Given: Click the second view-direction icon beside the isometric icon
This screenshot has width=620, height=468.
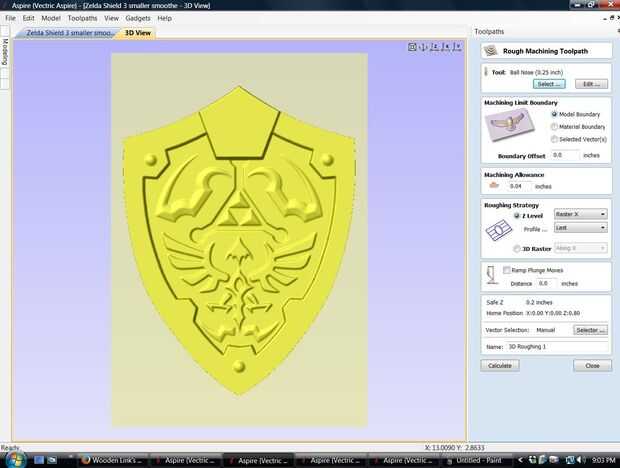Looking at the screenshot, I should [423, 47].
